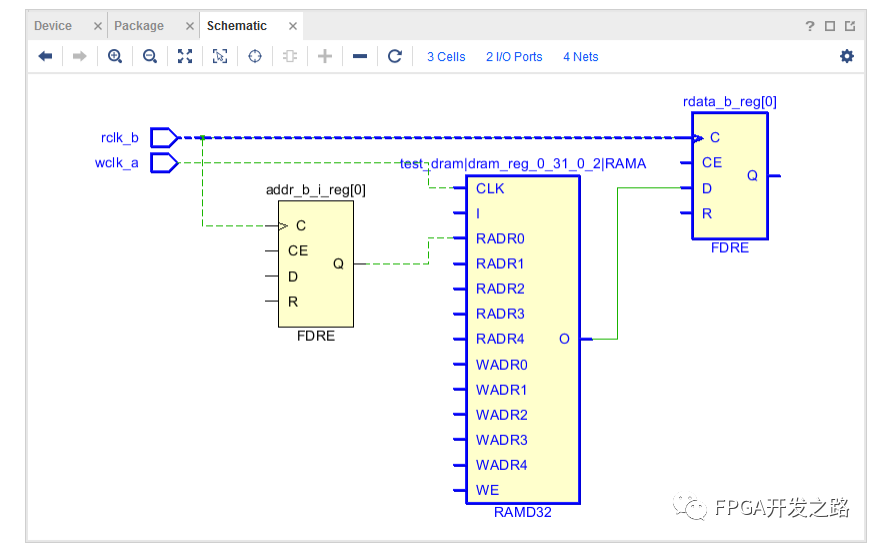Open the 2 I/O Ports link
Viewport: 878px width, 546px height.
coord(514,57)
